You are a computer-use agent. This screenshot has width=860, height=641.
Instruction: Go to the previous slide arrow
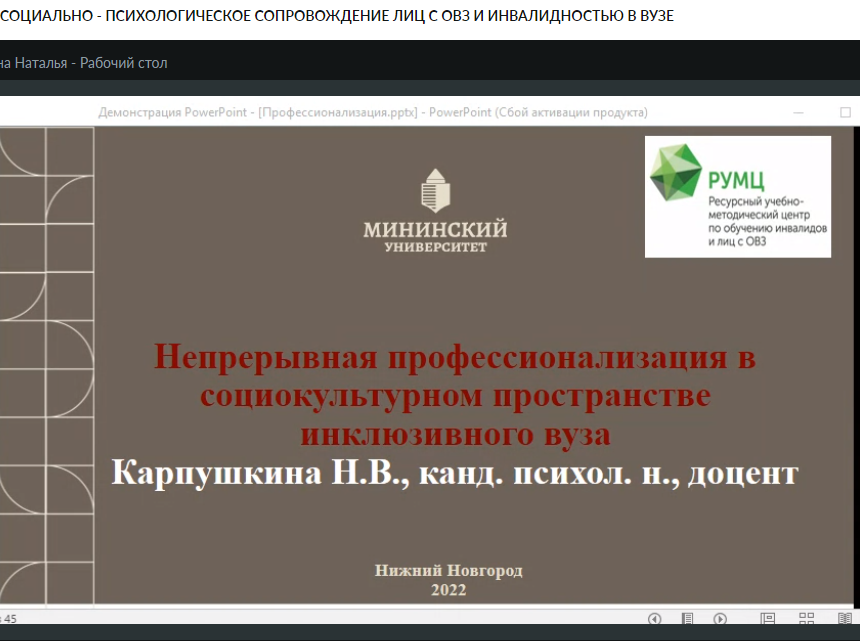[x=654, y=619]
